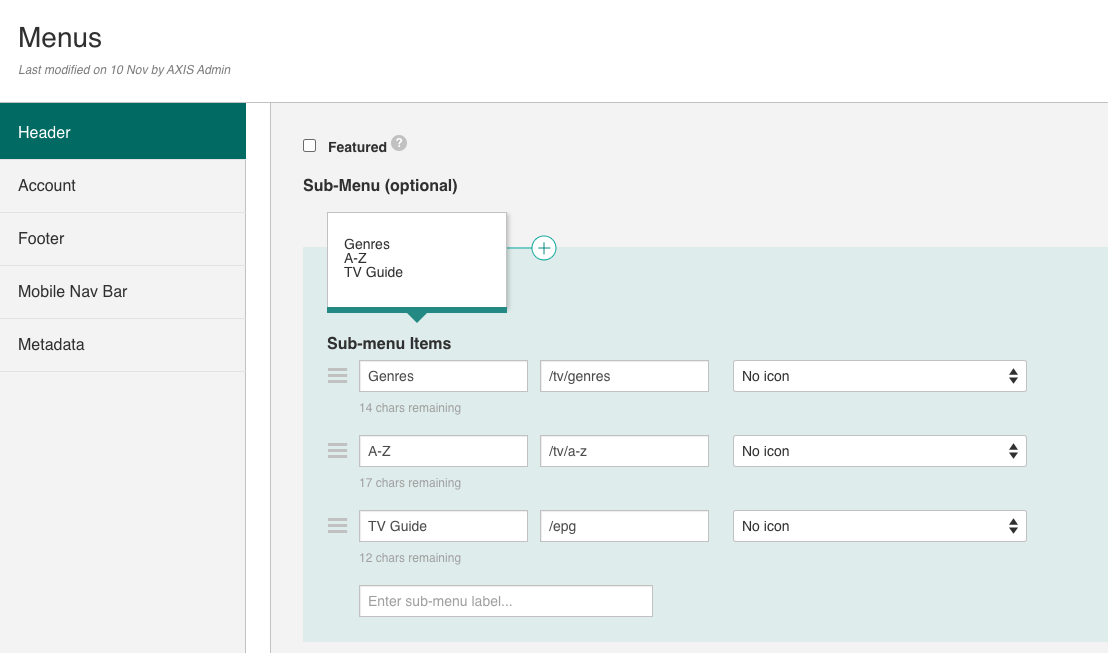The width and height of the screenshot is (1108, 653).
Task: Open icon dropdown for TV Guide item
Action: 880,526
